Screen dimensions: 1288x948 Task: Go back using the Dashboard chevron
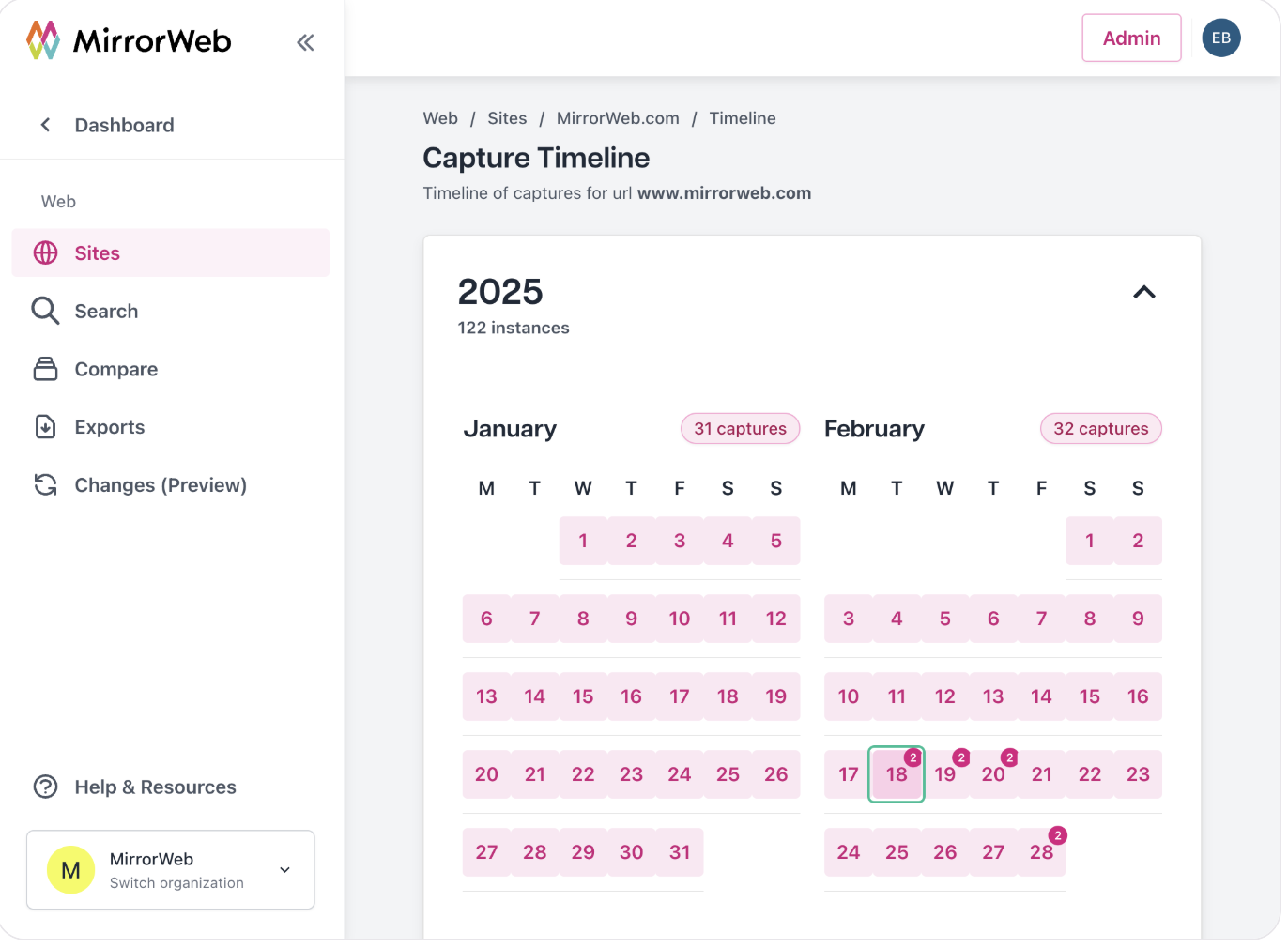(45, 125)
